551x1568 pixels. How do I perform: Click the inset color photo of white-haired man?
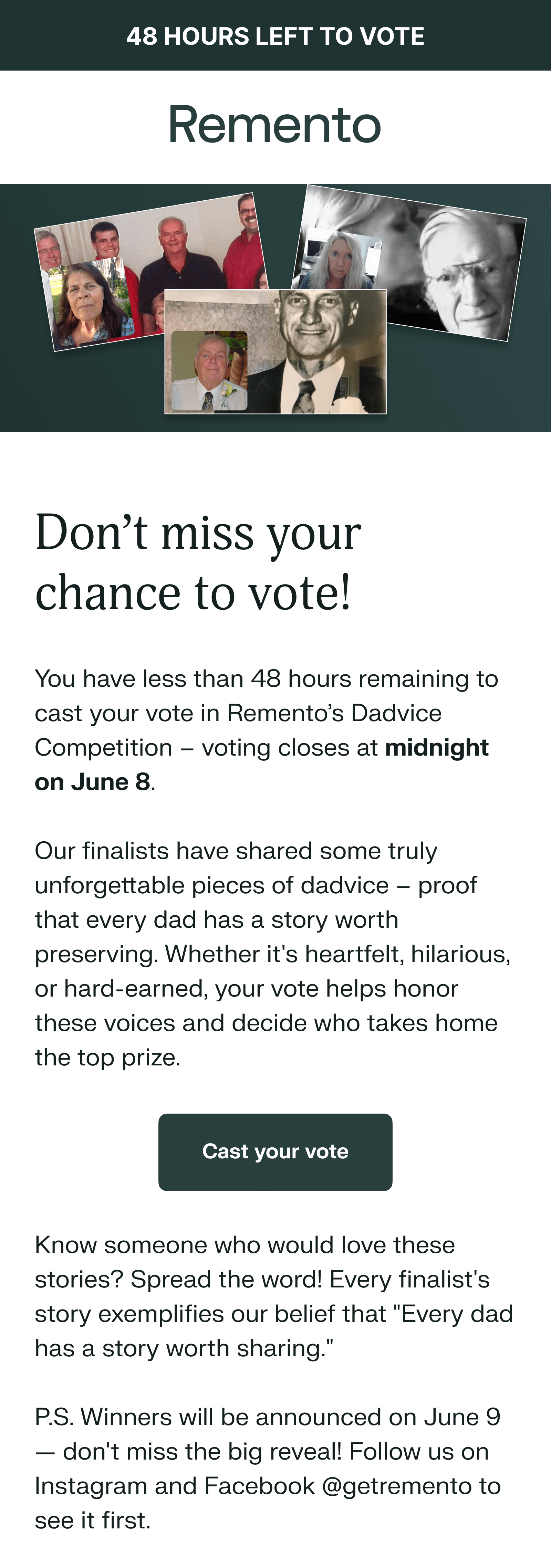click(209, 371)
